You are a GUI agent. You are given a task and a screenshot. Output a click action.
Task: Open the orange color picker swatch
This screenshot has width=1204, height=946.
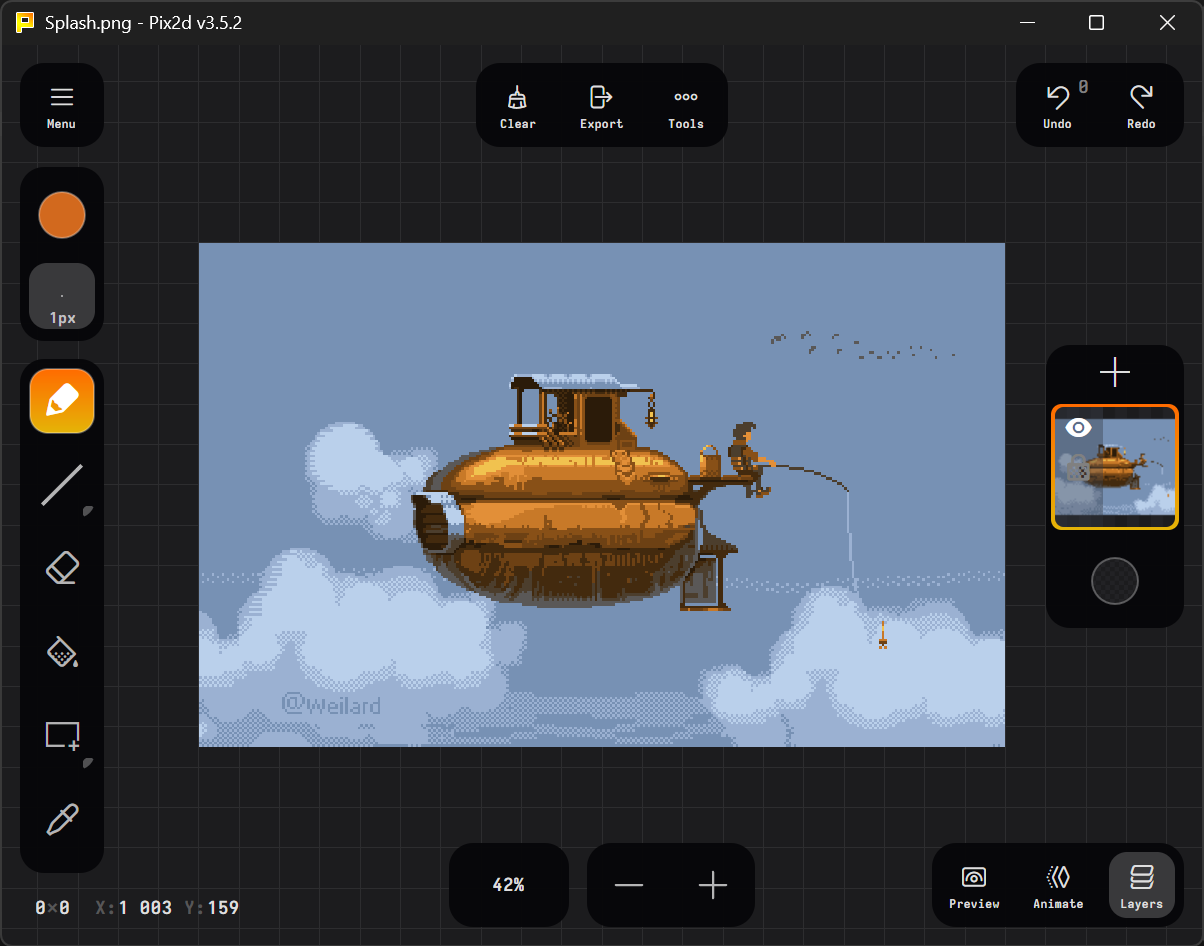pos(62,215)
